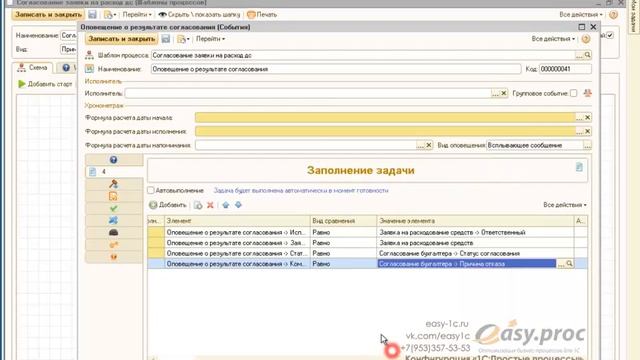Select cell Согласование бухгалтера -> Статус согласования
The height and width of the screenshot is (360, 640).
coord(475,253)
